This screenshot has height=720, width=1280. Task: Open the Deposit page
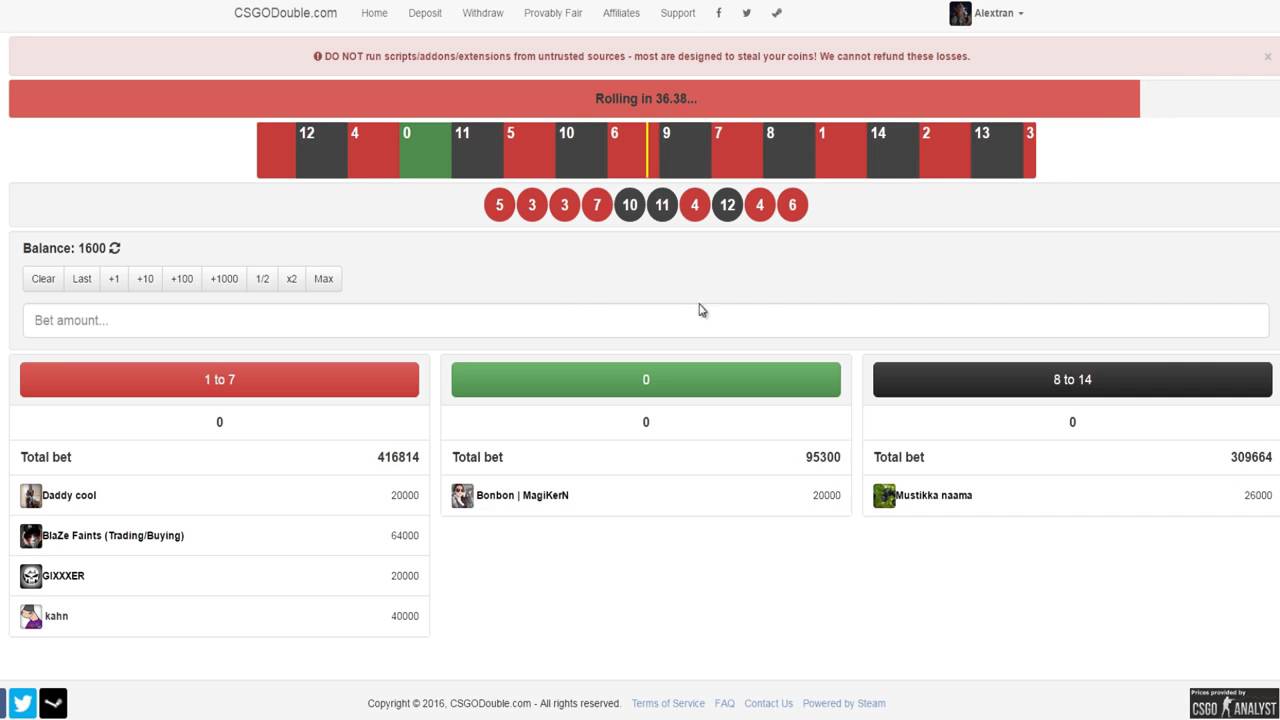click(x=425, y=13)
